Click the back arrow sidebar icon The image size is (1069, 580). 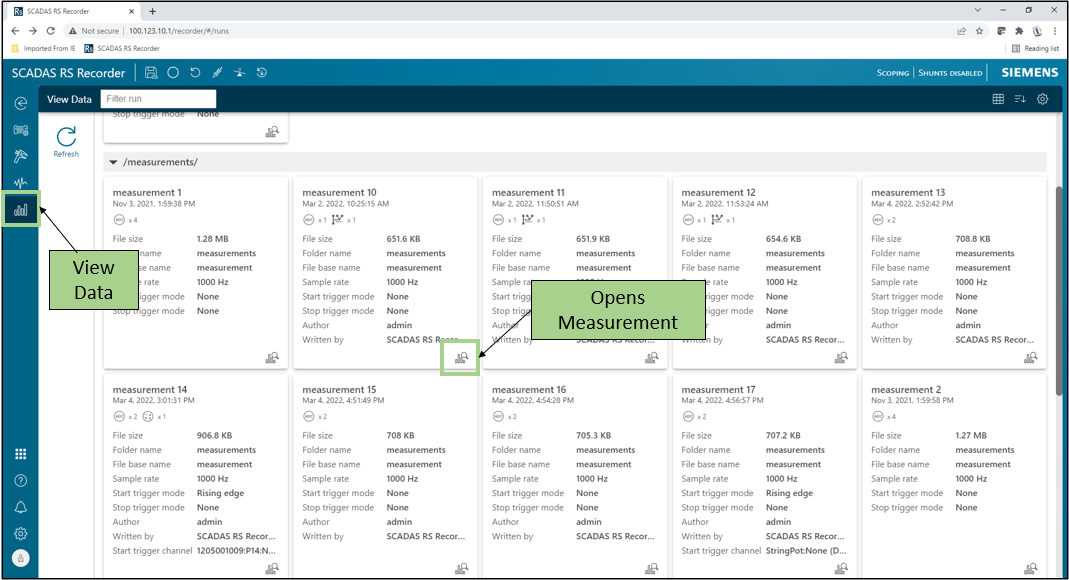point(20,103)
